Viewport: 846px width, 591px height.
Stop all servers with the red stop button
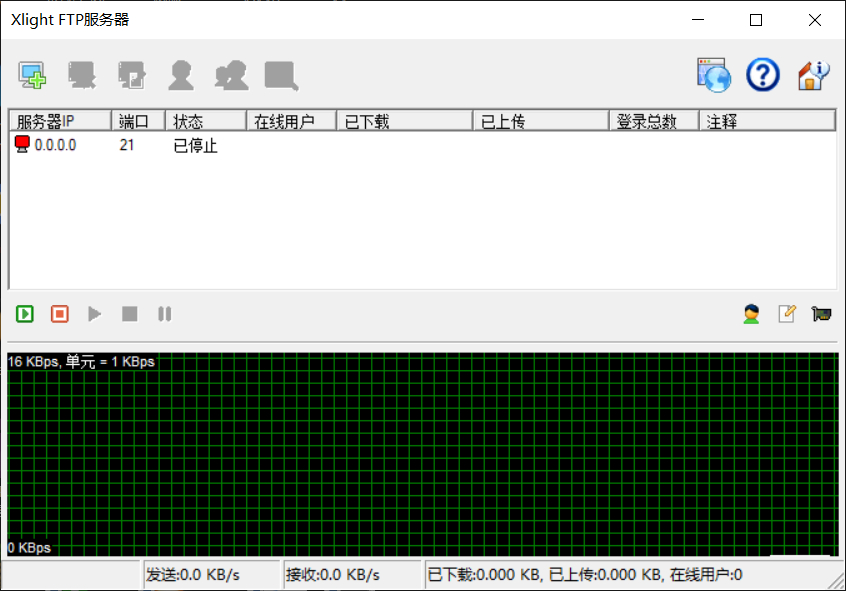(60, 314)
